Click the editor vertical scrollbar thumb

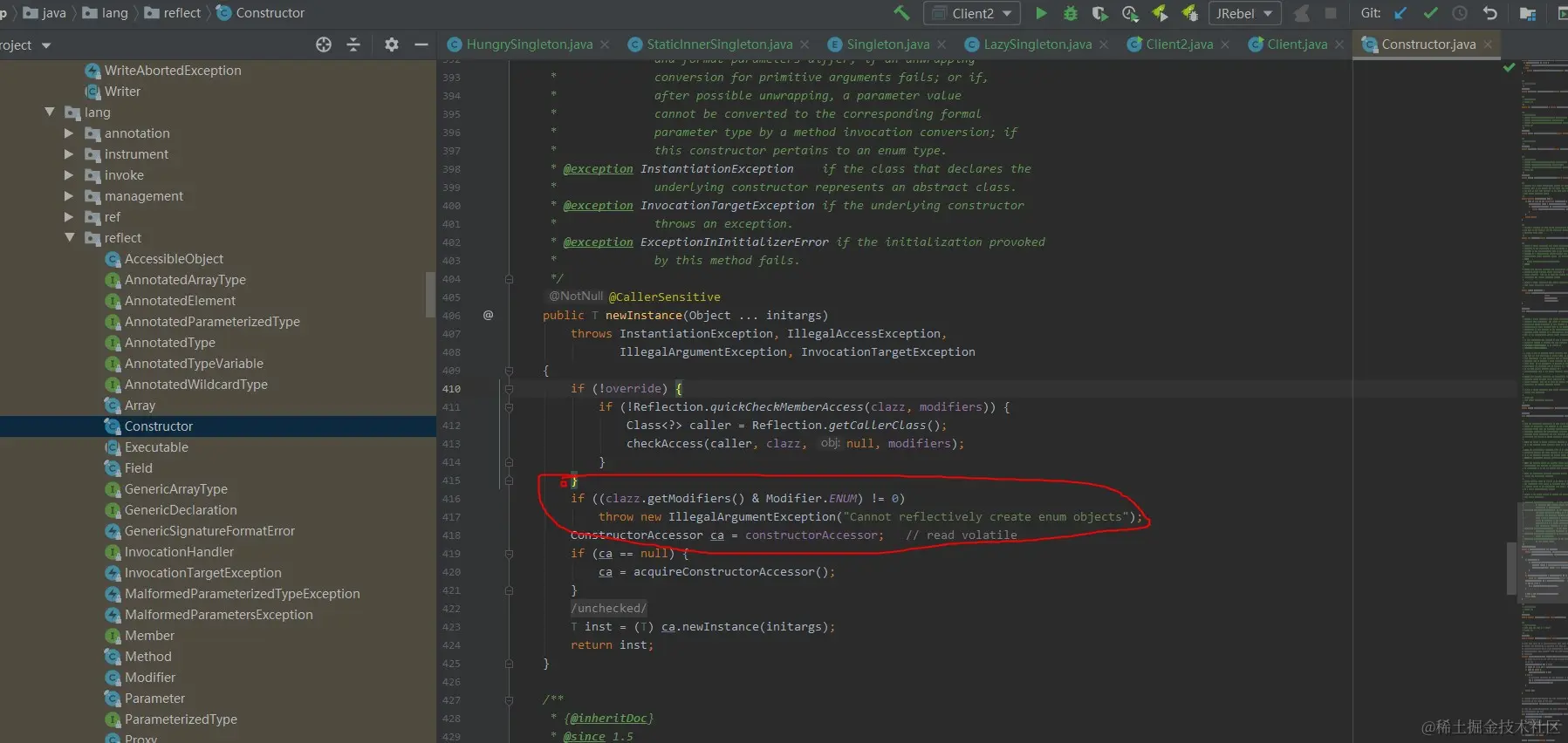coord(1510,569)
